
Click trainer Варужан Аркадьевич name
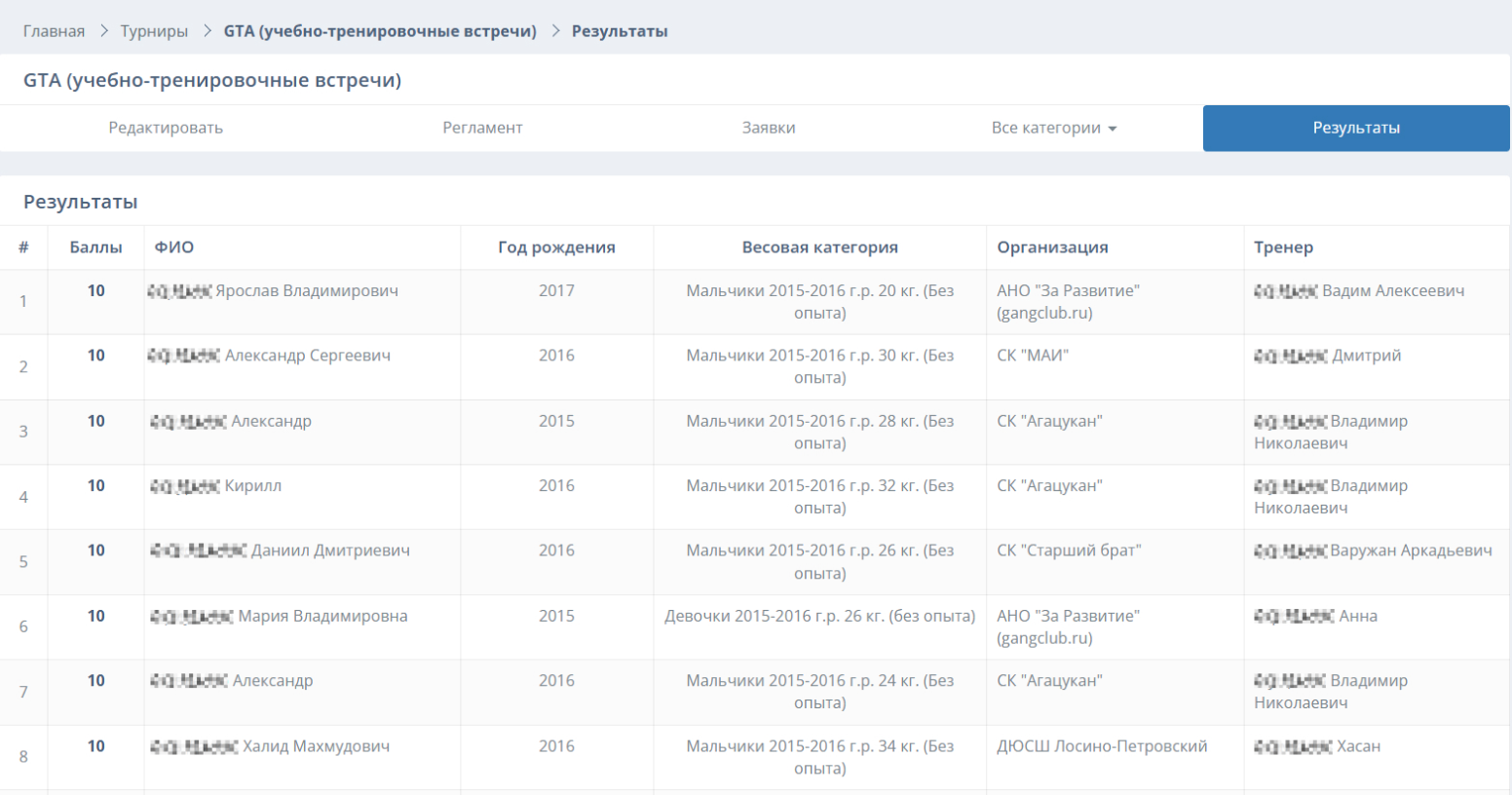(x=1411, y=550)
